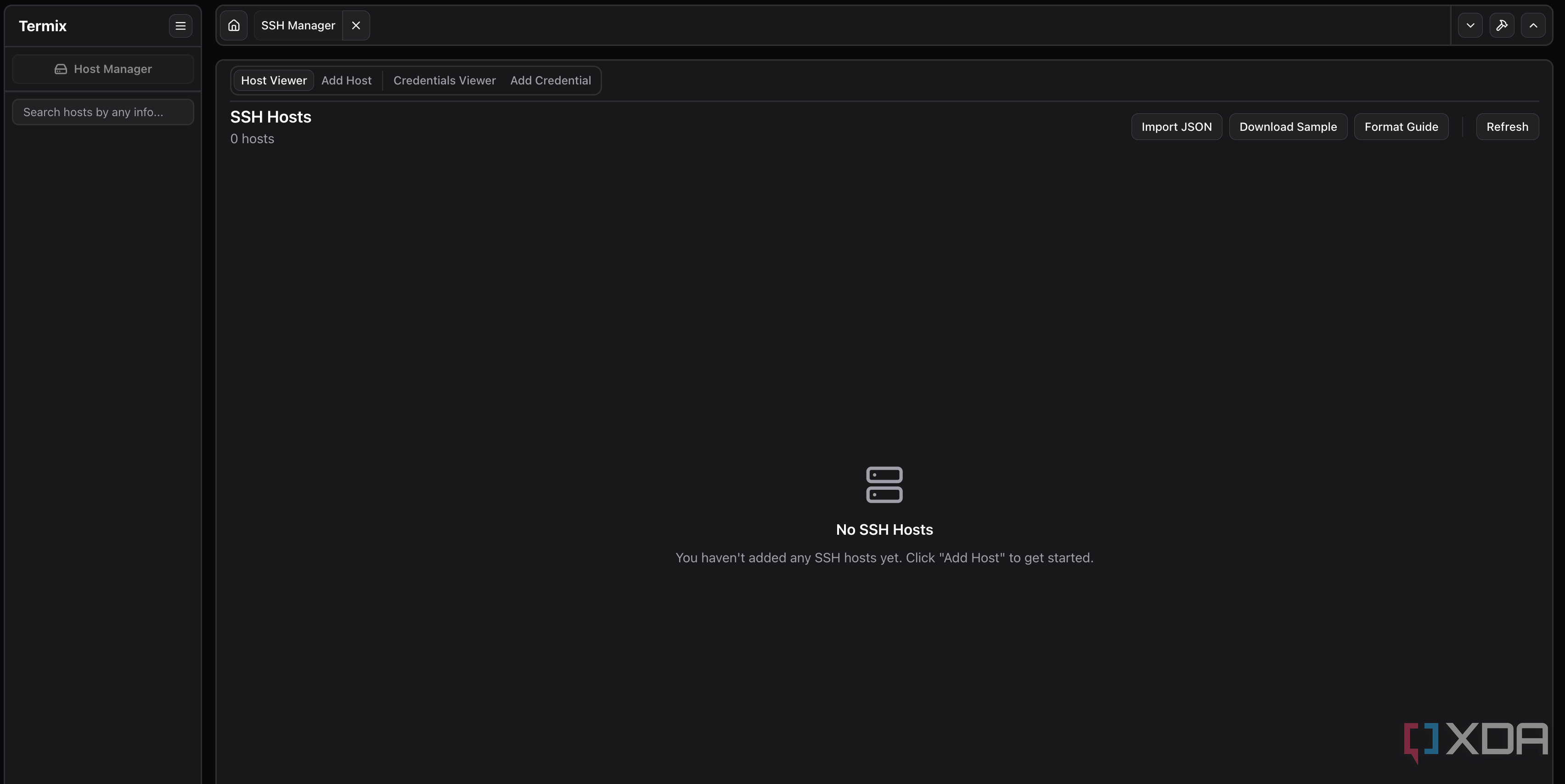Select the Host Viewer tab
Viewport: 1565px width, 784px height.
tap(274, 81)
